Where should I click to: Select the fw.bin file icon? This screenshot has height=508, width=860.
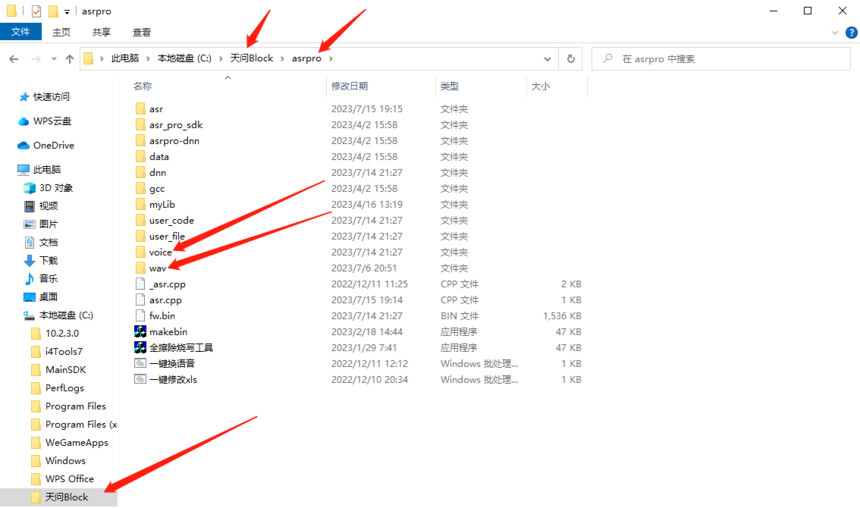(x=140, y=315)
